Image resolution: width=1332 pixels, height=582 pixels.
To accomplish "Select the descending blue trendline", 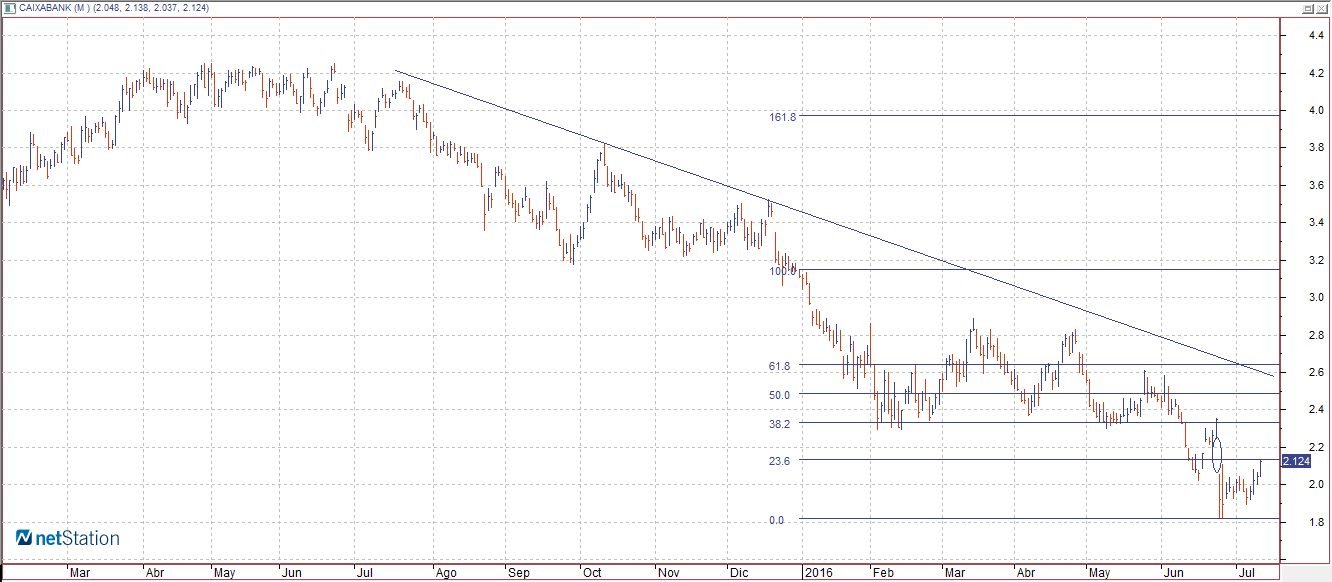I will point(834,223).
